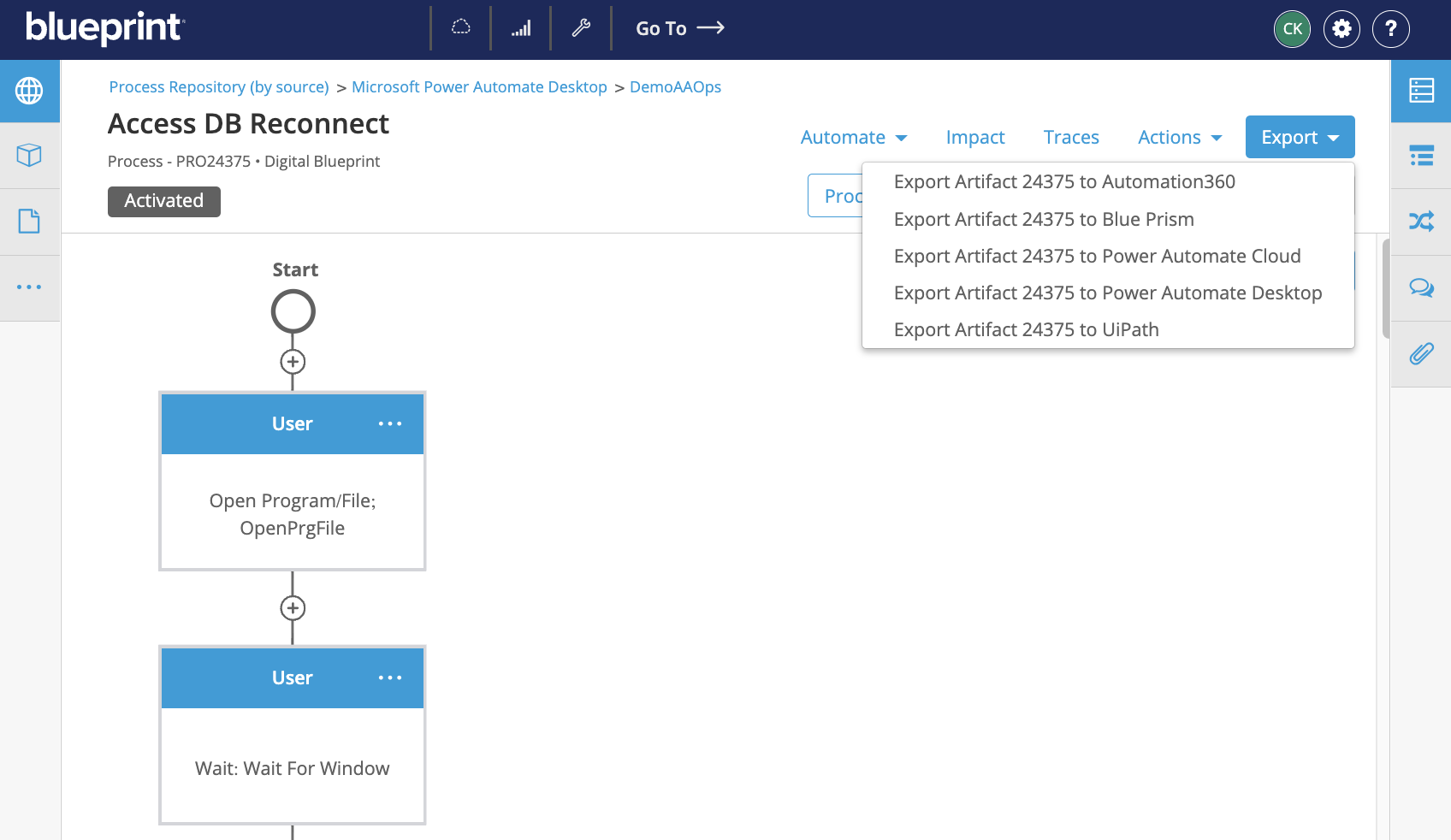This screenshot has height=840, width=1451.
Task: Click the shuffle arrows icon in right sidebar
Action: point(1421,222)
